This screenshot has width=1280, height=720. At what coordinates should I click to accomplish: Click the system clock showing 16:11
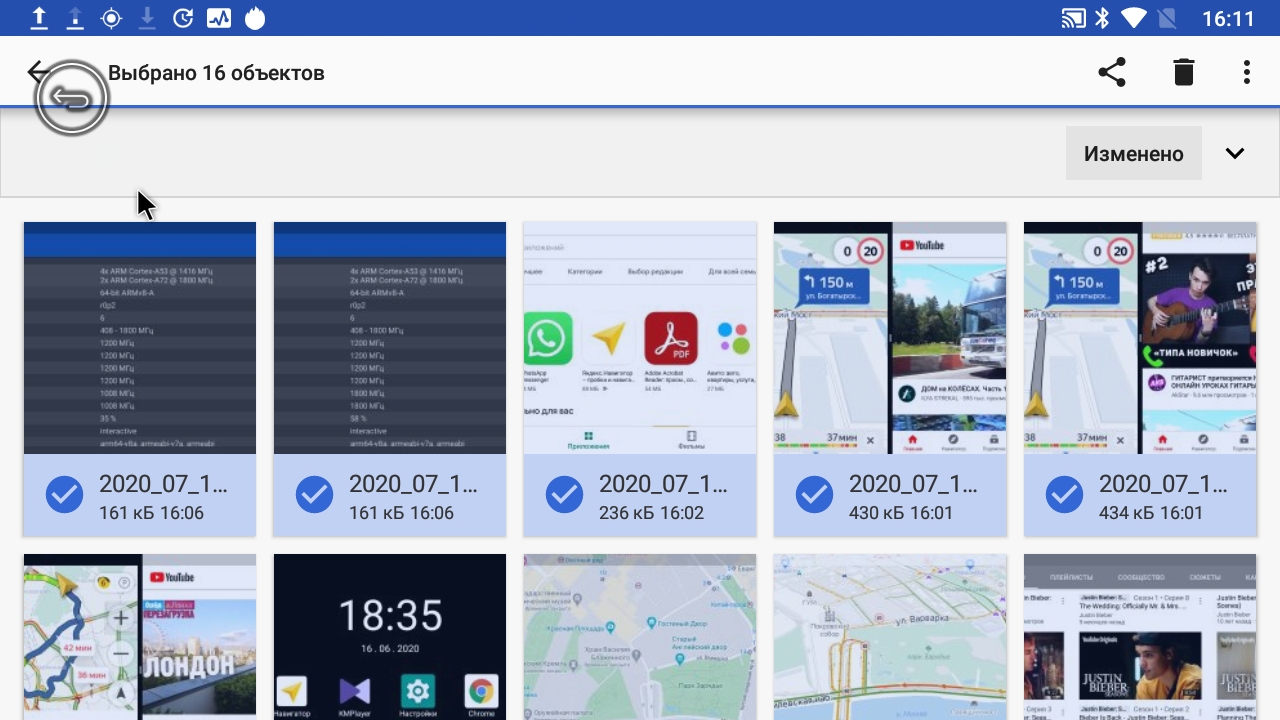[x=1227, y=18]
